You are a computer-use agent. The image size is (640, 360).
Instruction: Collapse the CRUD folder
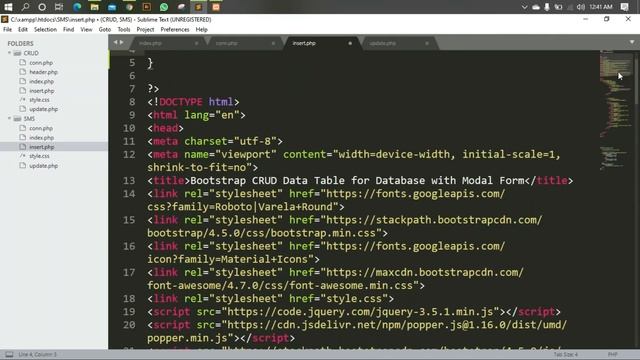pos(9,53)
